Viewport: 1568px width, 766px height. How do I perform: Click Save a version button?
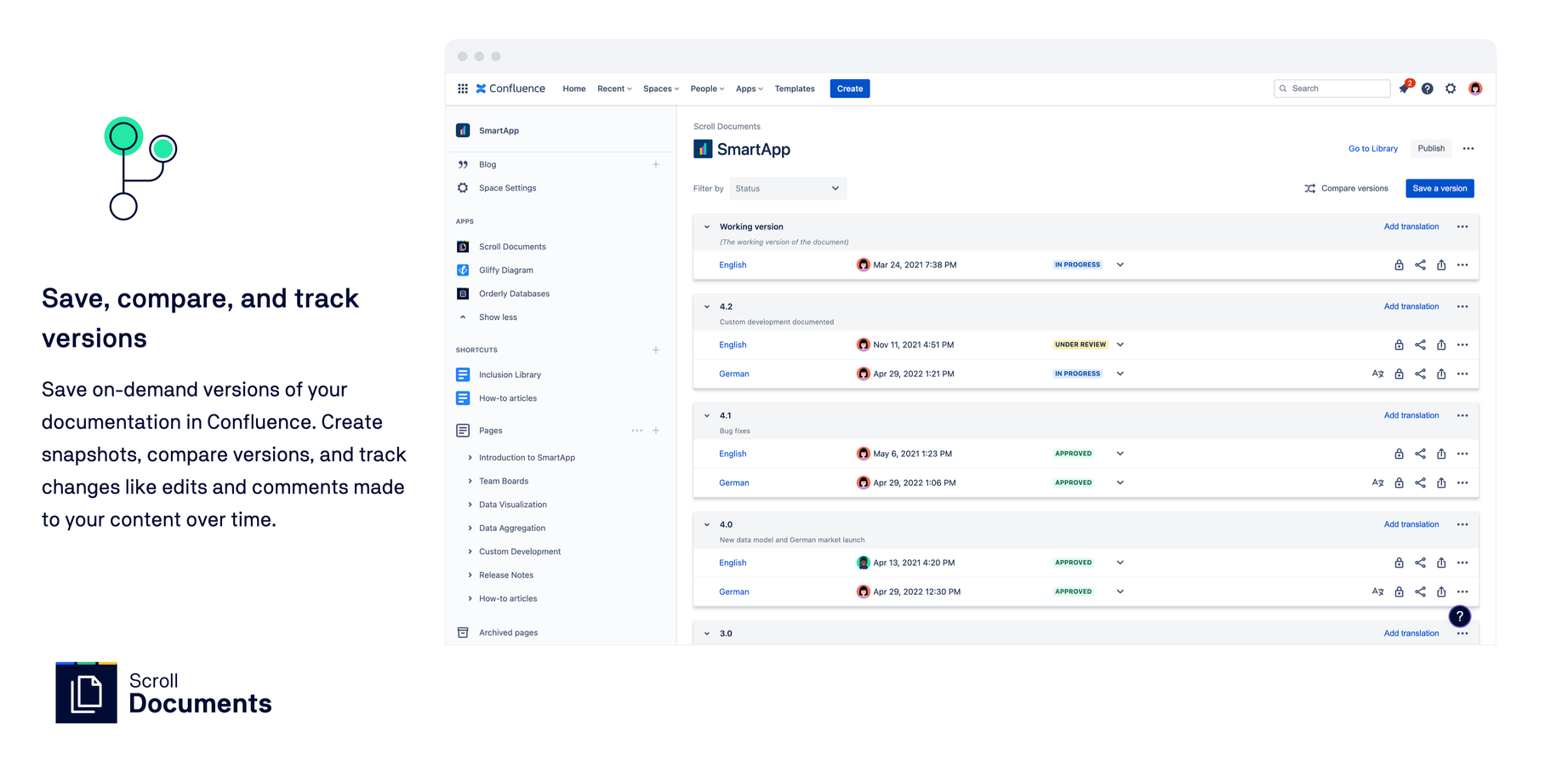1440,188
